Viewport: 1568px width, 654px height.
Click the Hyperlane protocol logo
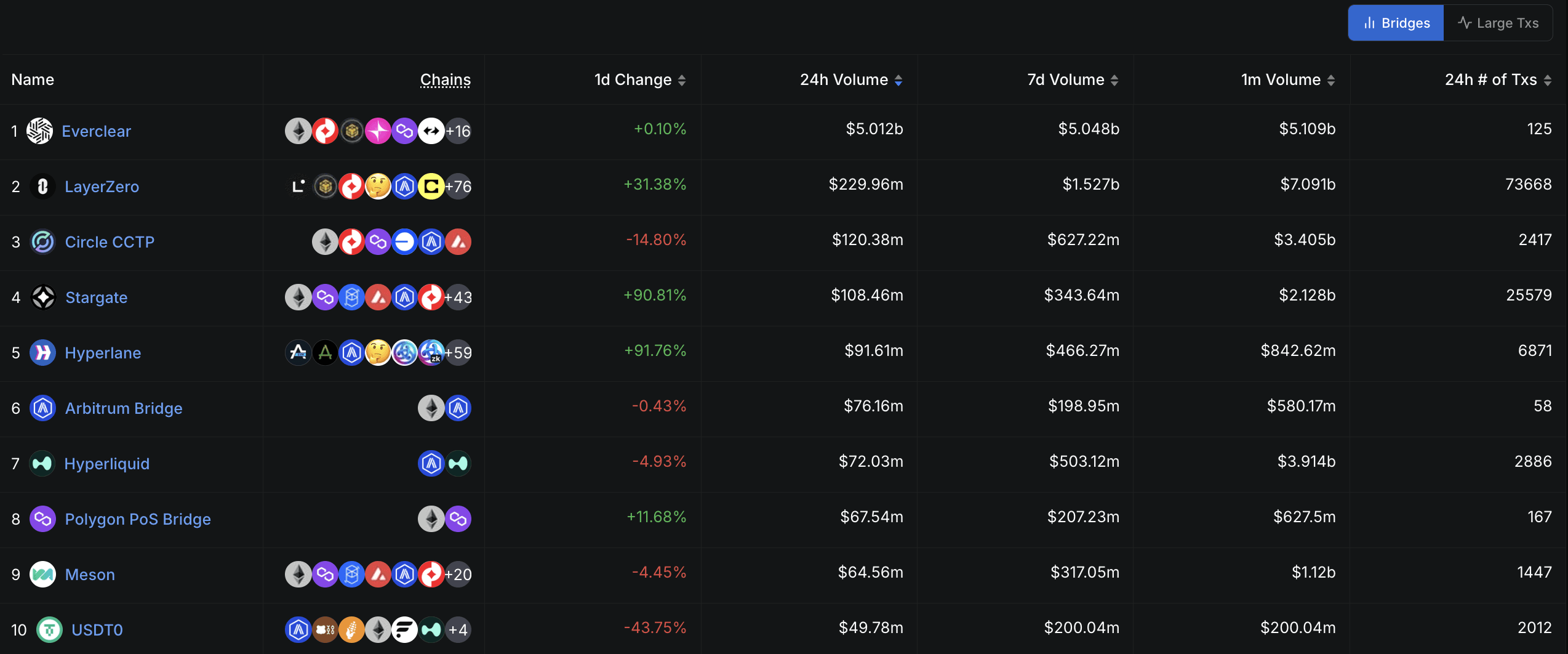42,352
